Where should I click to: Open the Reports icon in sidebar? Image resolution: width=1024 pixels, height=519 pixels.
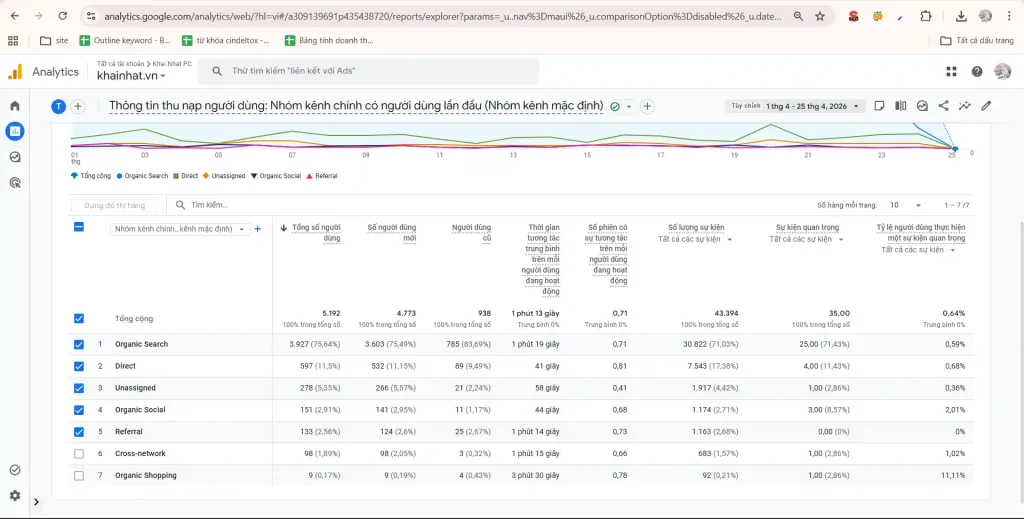(x=15, y=131)
